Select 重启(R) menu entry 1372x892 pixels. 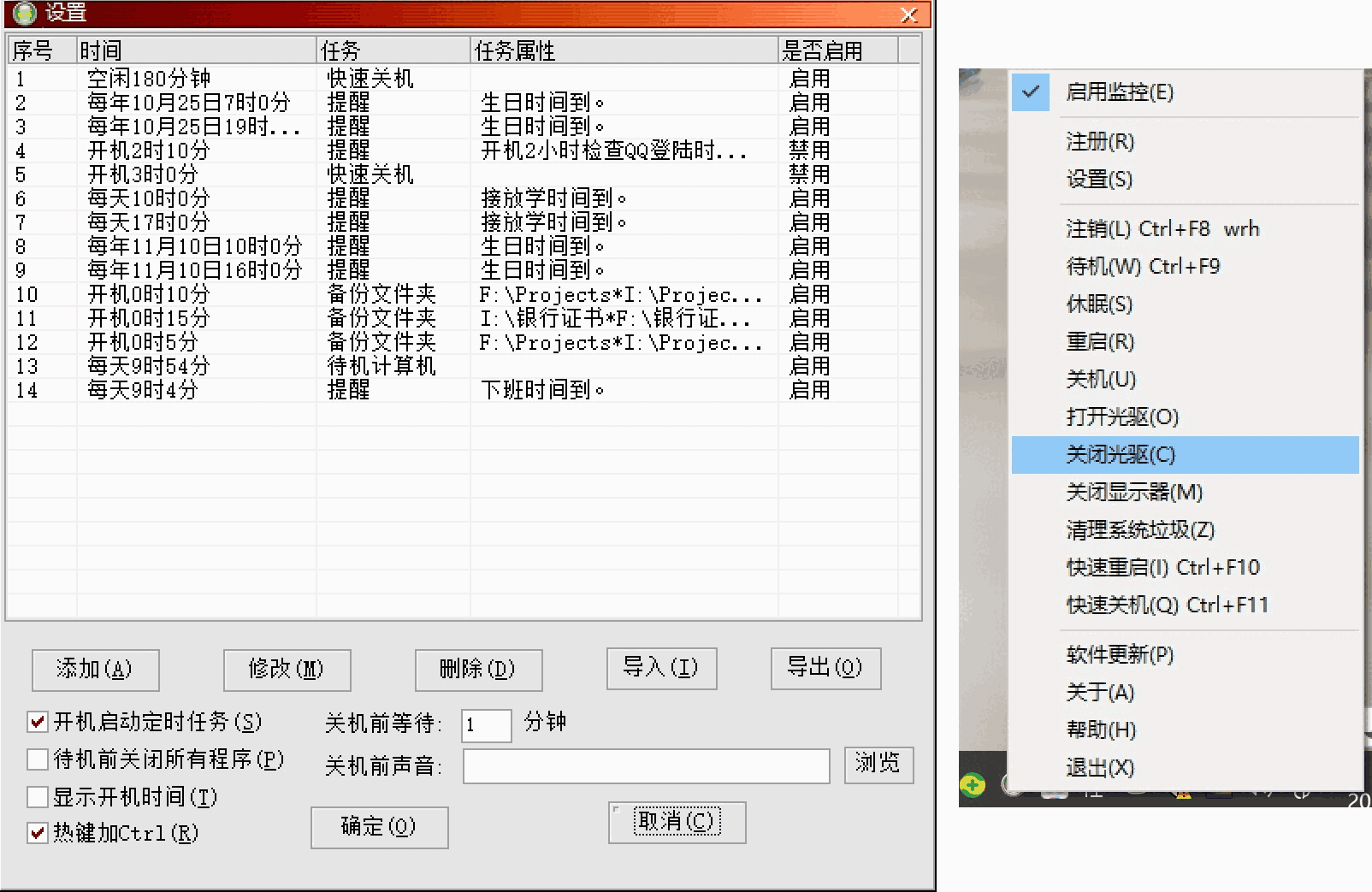[1103, 341]
